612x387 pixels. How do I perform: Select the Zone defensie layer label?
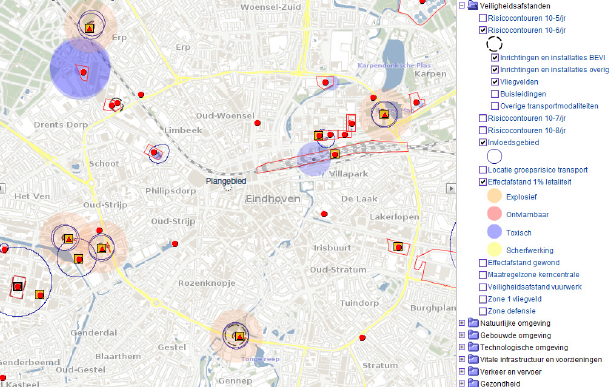click(511, 311)
